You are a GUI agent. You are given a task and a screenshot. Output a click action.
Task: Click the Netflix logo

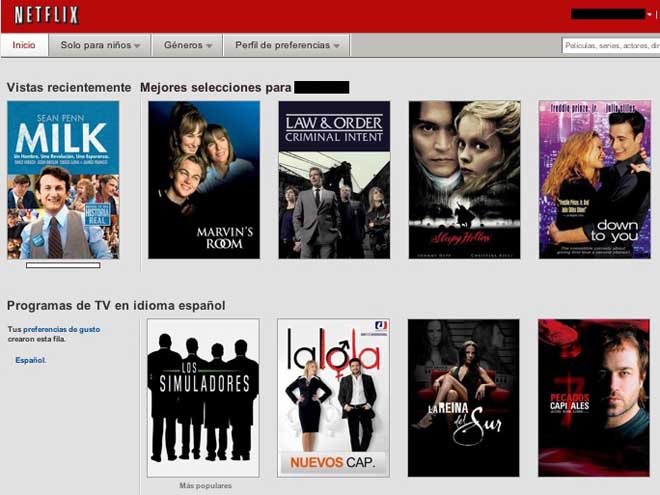point(46,15)
